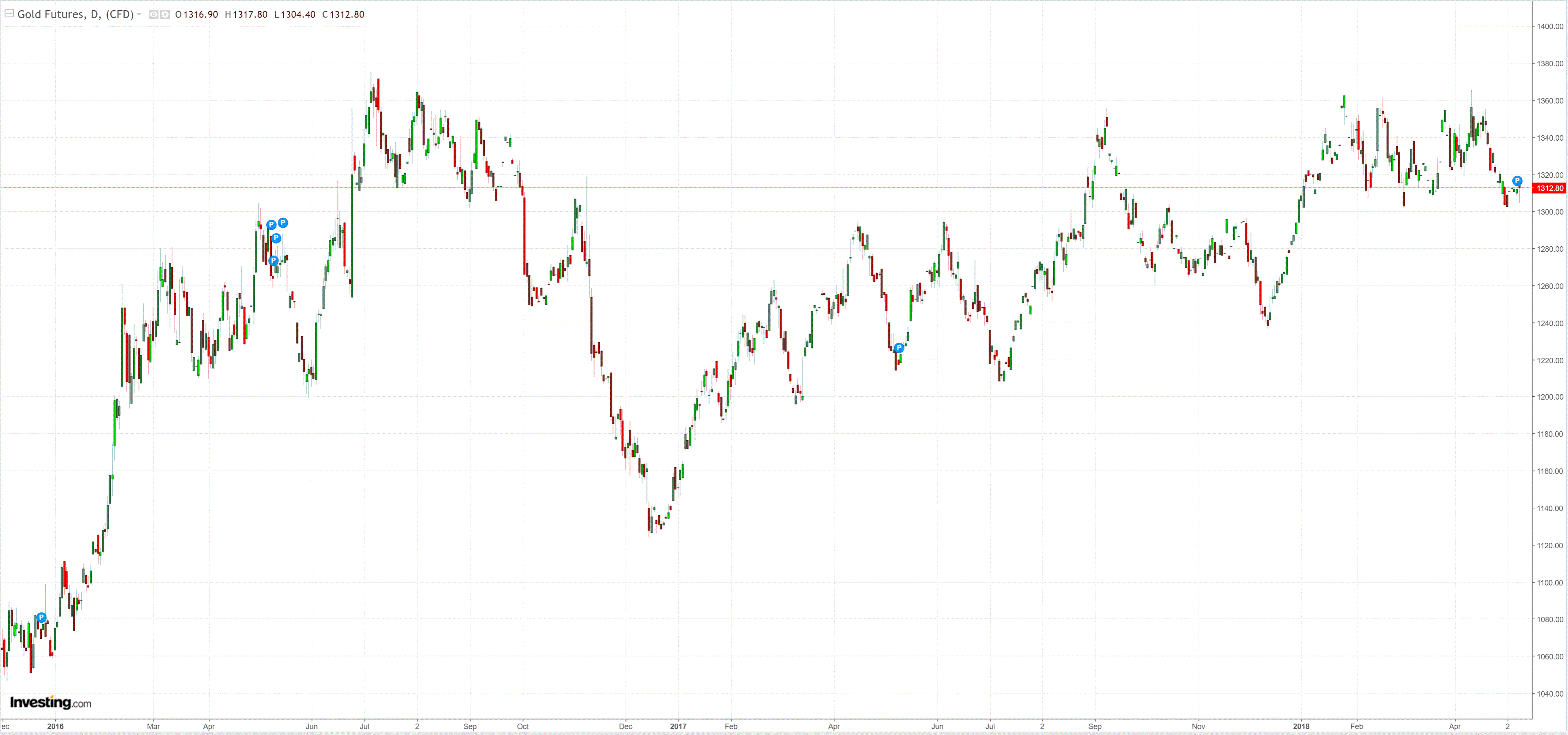This screenshot has width=1568, height=735.
Task: Click the red 1312.80 current price label
Action: pyautogui.click(x=1549, y=188)
